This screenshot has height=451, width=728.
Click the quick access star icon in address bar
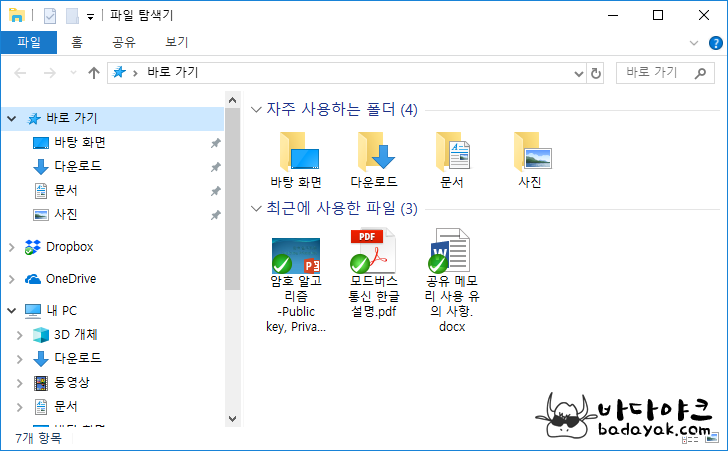click(119, 72)
